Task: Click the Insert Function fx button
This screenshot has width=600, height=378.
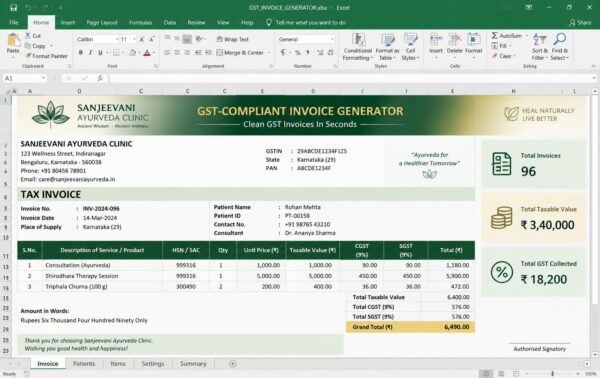Action: coord(100,78)
